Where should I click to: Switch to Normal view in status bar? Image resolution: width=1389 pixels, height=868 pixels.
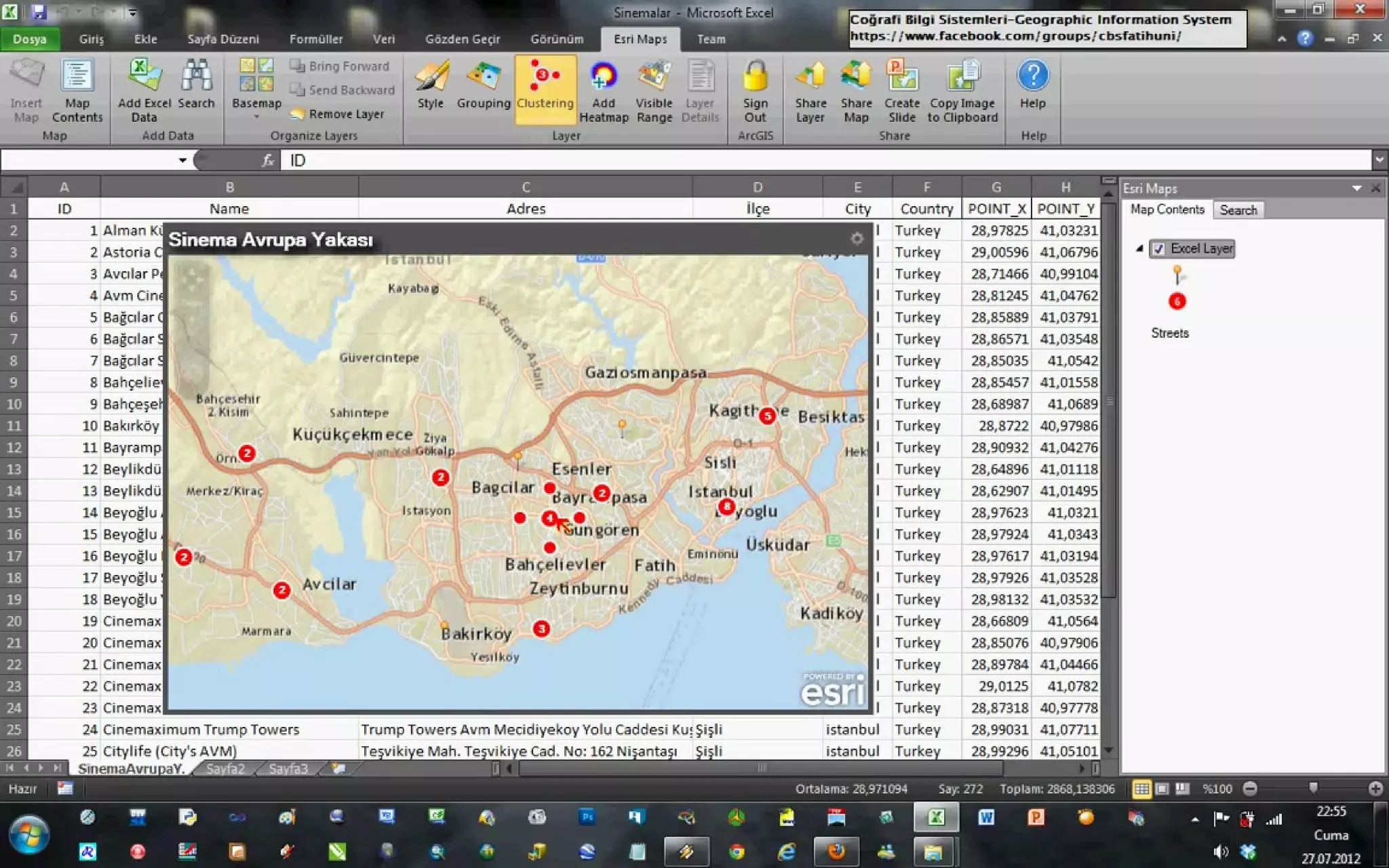pyautogui.click(x=1141, y=789)
